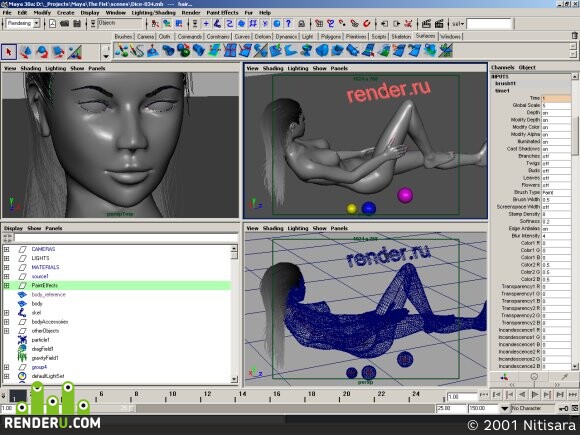The width and height of the screenshot is (580, 435).
Task: Select the arrow selection tool
Action: coord(9,52)
